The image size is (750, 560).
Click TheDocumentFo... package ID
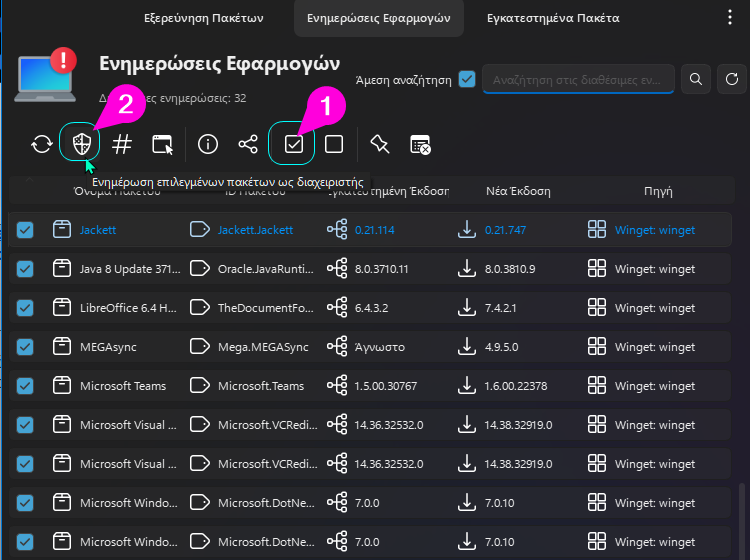[x=265, y=308]
